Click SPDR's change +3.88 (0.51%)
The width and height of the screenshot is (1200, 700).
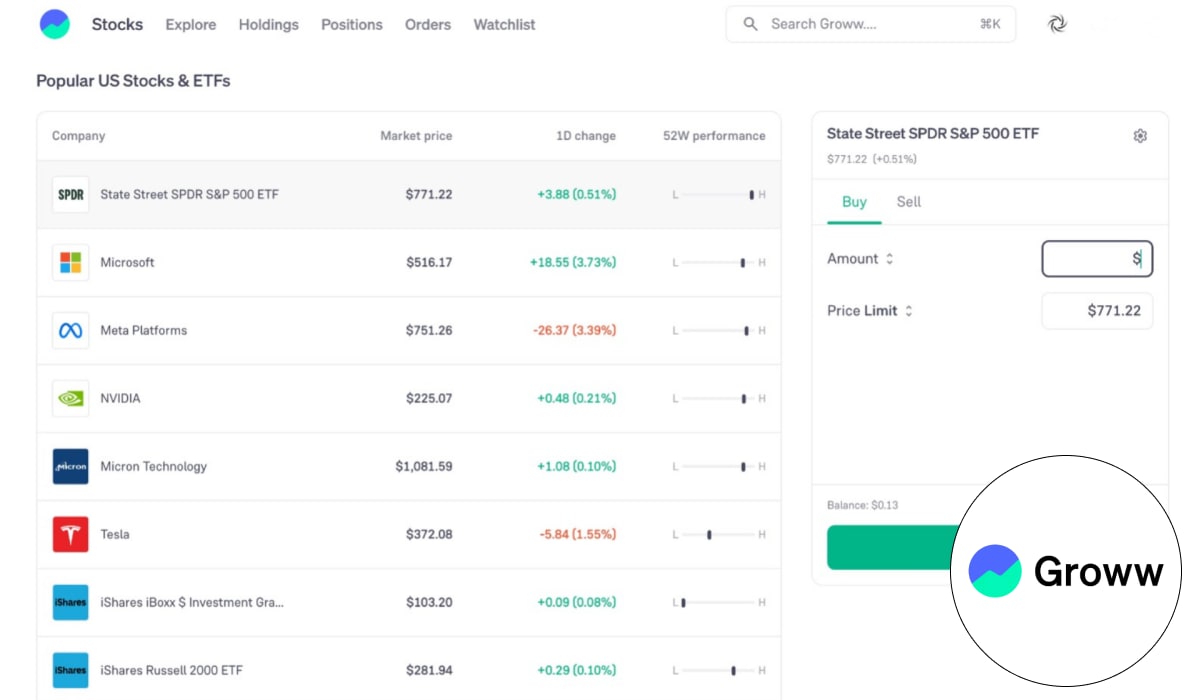coord(577,194)
